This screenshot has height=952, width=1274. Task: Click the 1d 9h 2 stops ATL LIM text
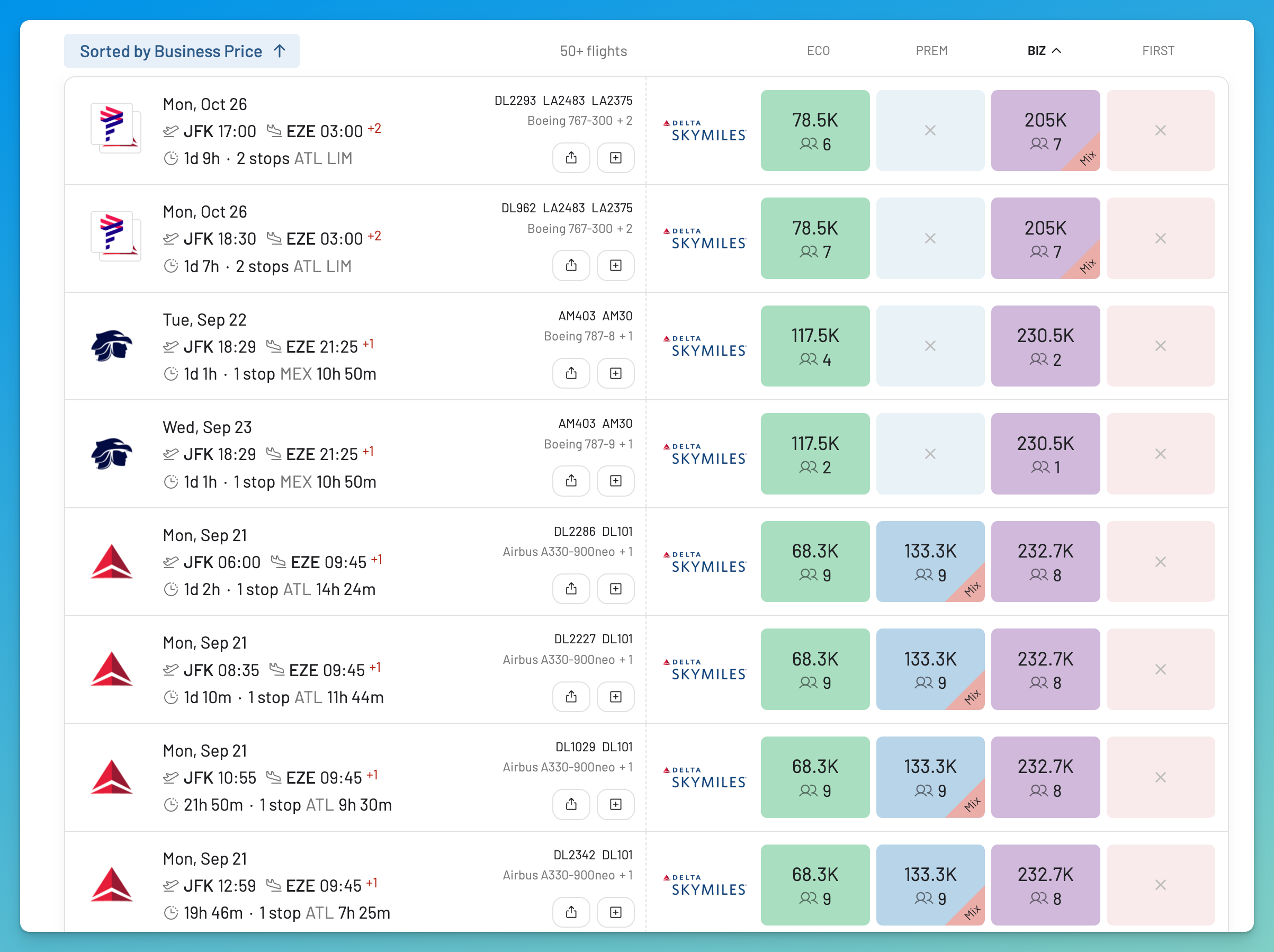(258, 158)
